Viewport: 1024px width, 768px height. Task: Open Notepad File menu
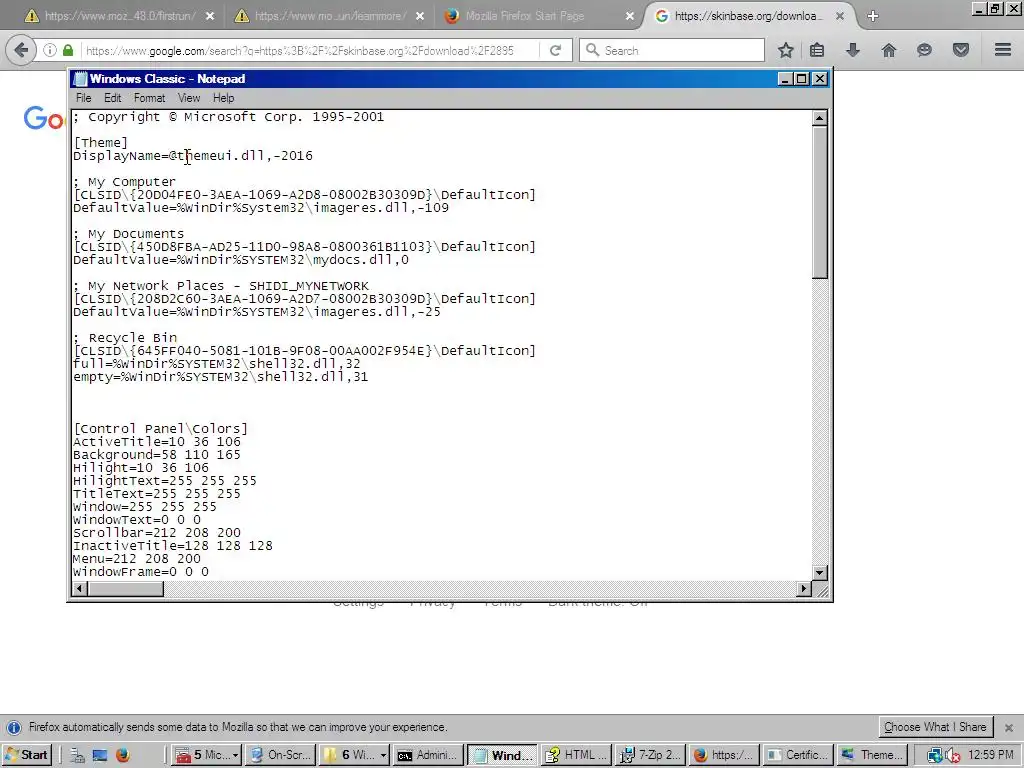(x=84, y=98)
